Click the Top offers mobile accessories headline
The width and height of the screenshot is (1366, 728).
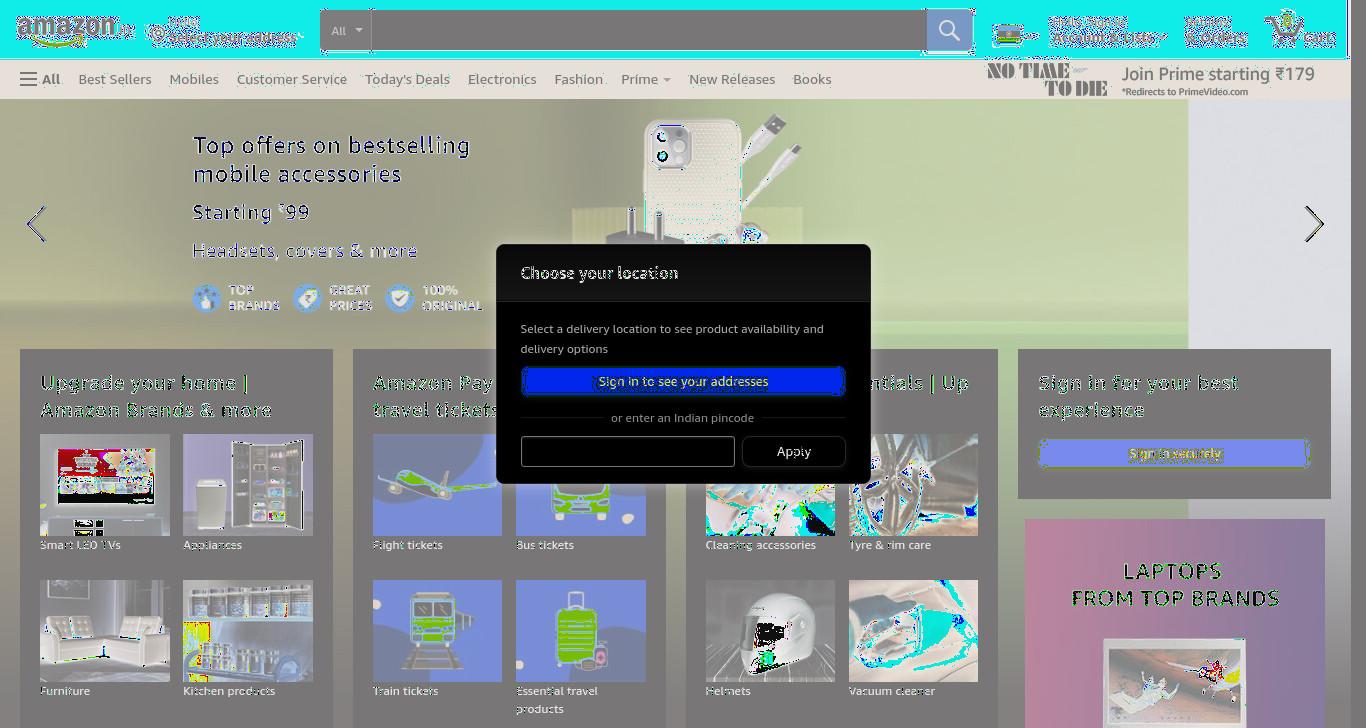click(x=331, y=160)
